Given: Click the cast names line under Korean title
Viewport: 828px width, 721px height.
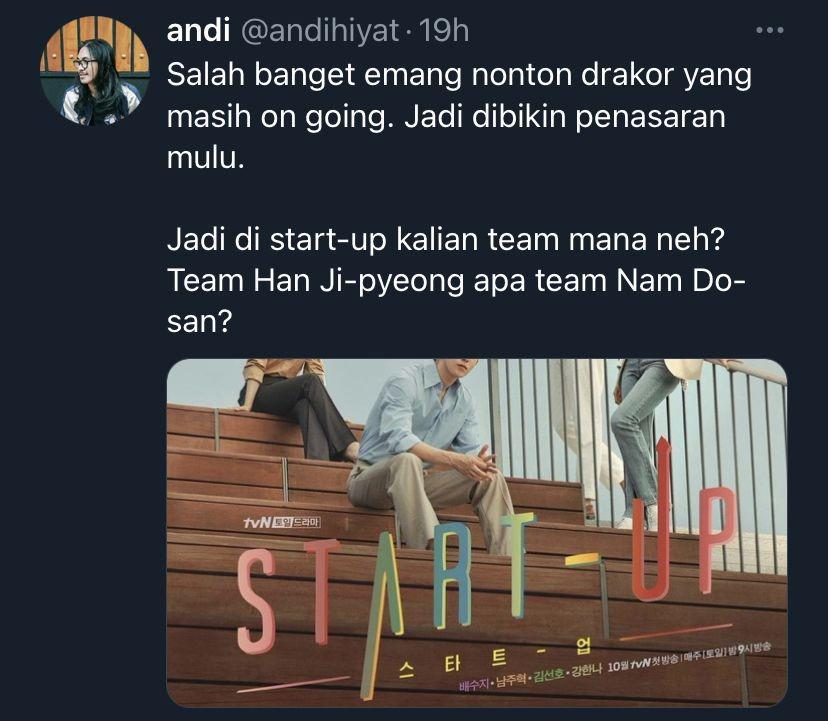Looking at the screenshot, I should [530, 678].
